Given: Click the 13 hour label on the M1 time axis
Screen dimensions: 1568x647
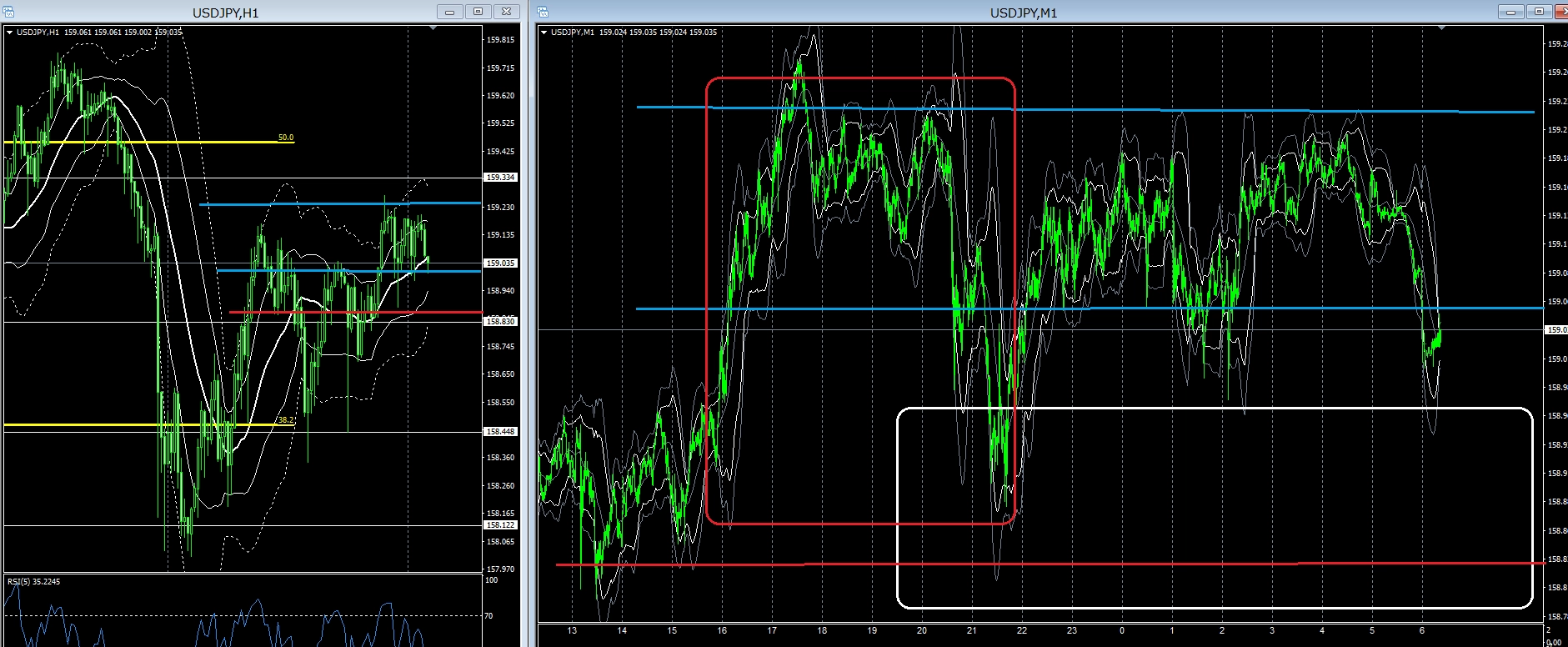Looking at the screenshot, I should (572, 631).
